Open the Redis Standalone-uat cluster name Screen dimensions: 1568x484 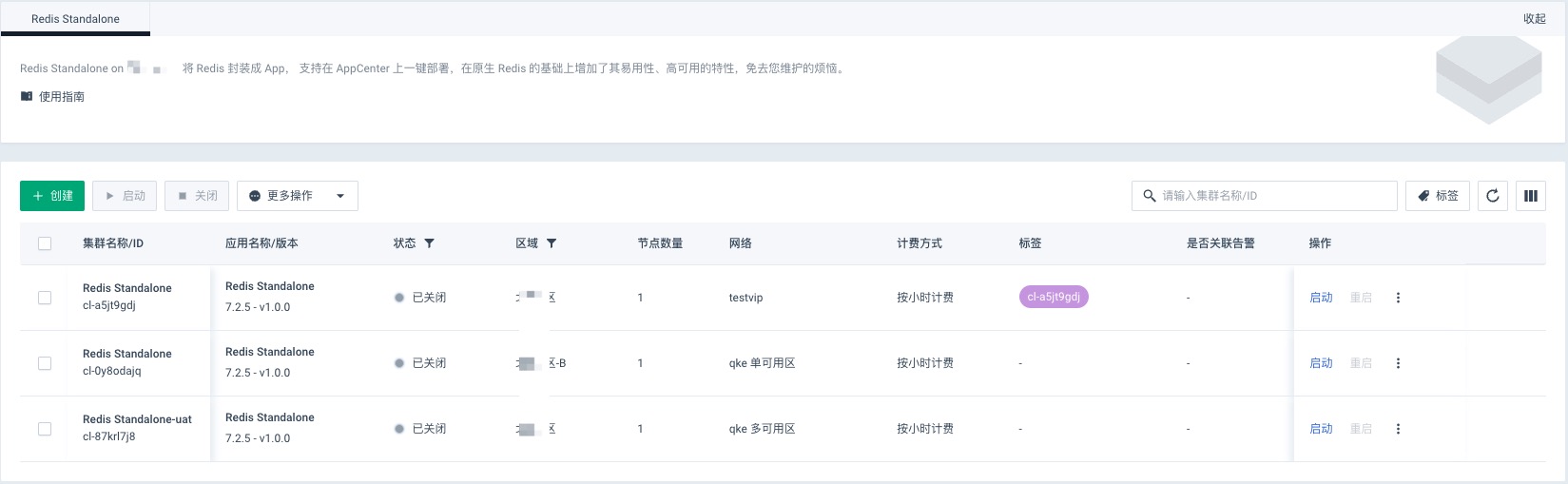[137, 419]
